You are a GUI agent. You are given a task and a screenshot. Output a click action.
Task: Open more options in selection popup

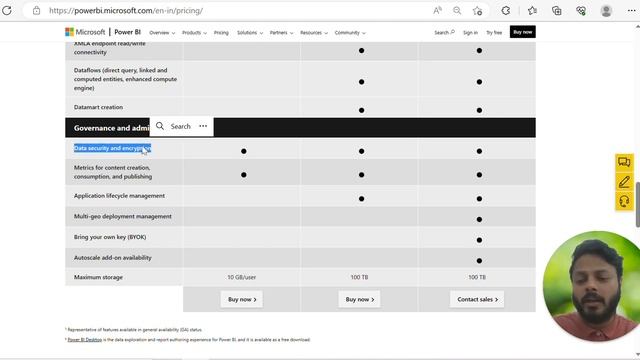tap(203, 126)
